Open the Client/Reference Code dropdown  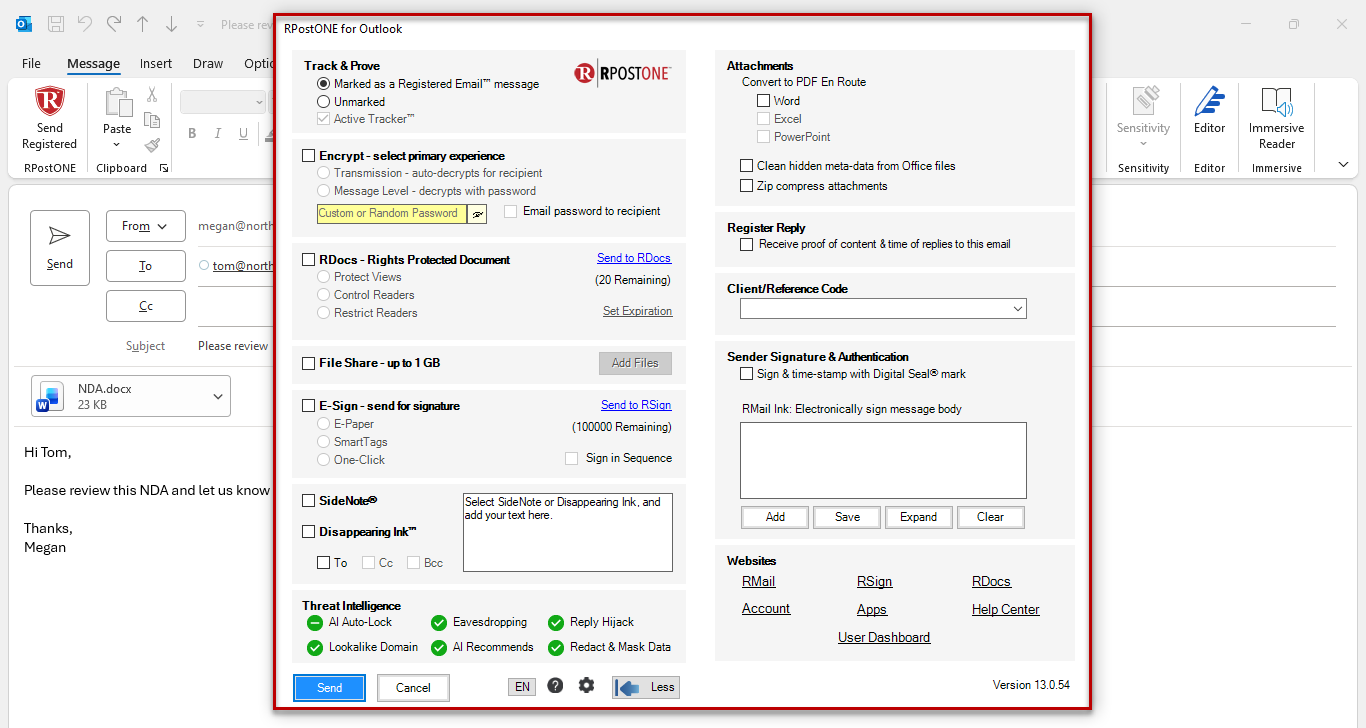[883, 309]
